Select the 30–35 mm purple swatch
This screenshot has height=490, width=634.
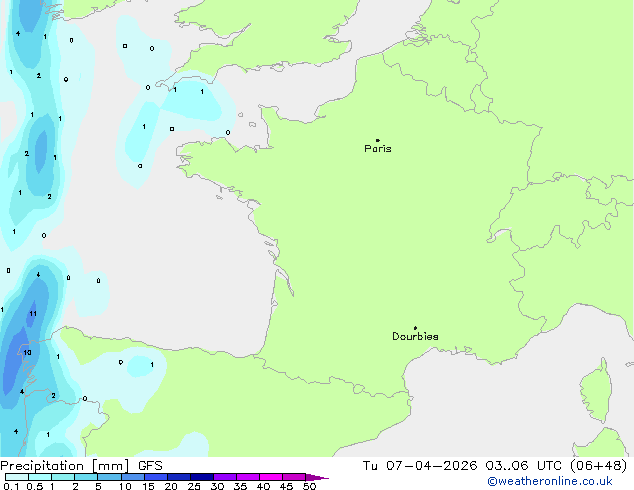(x=224, y=477)
